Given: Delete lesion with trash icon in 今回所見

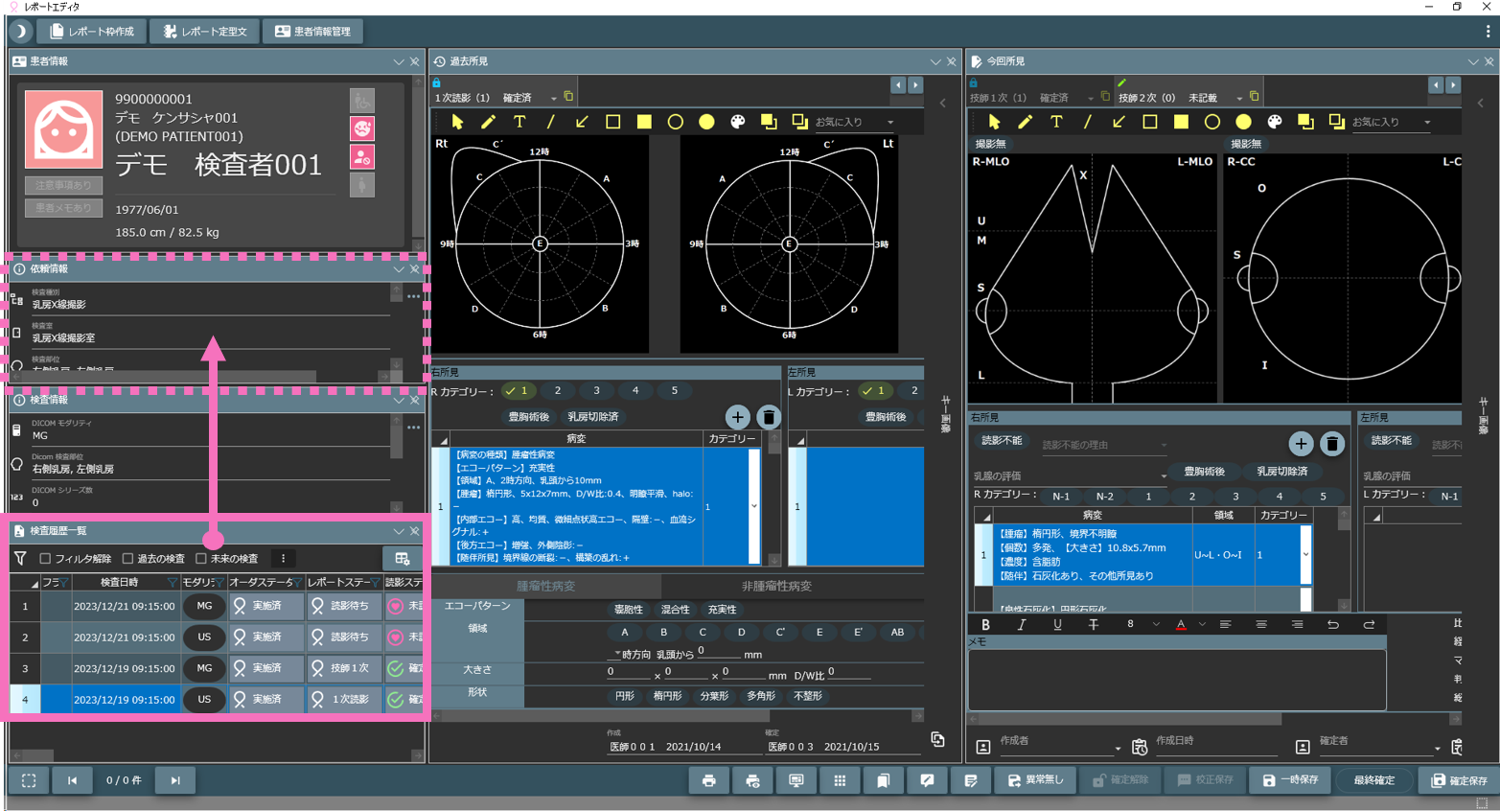Looking at the screenshot, I should [1332, 444].
